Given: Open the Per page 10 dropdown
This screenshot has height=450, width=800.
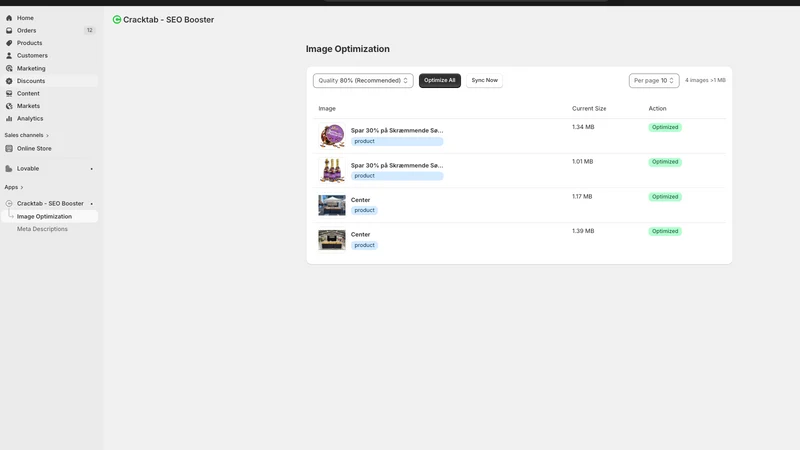Looking at the screenshot, I should (654, 81).
